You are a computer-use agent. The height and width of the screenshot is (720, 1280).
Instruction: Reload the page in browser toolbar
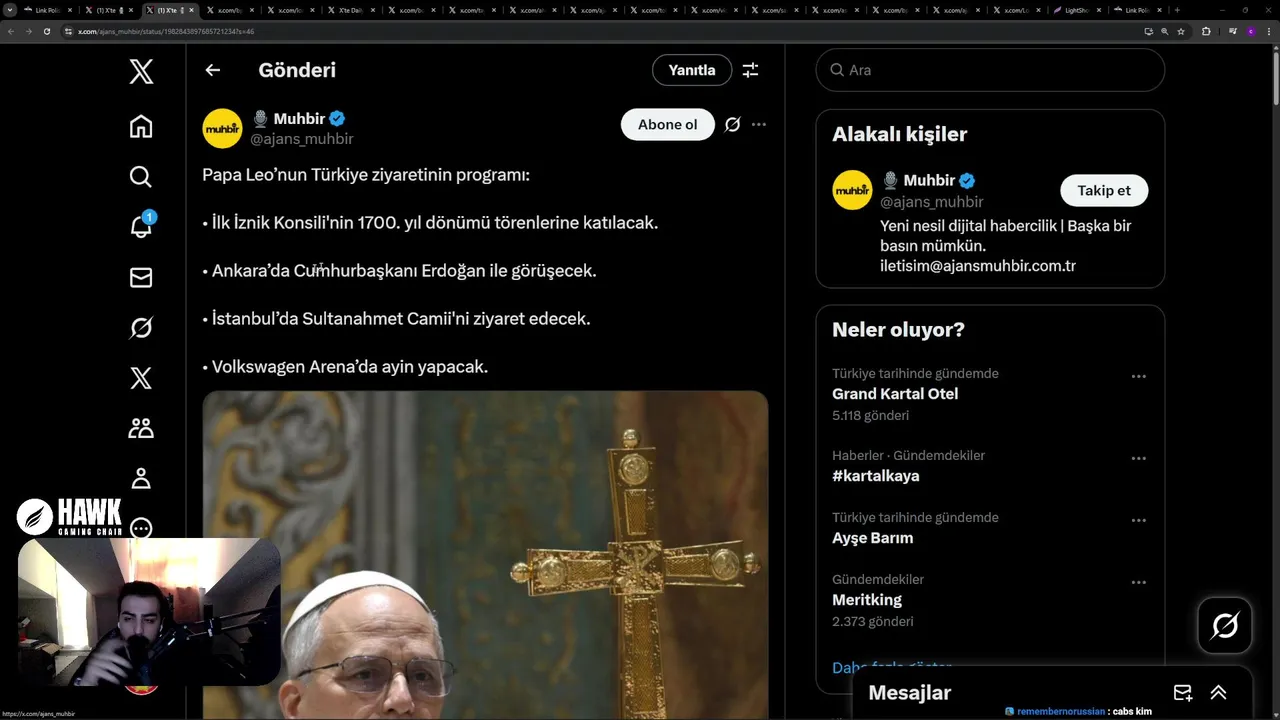click(x=46, y=31)
